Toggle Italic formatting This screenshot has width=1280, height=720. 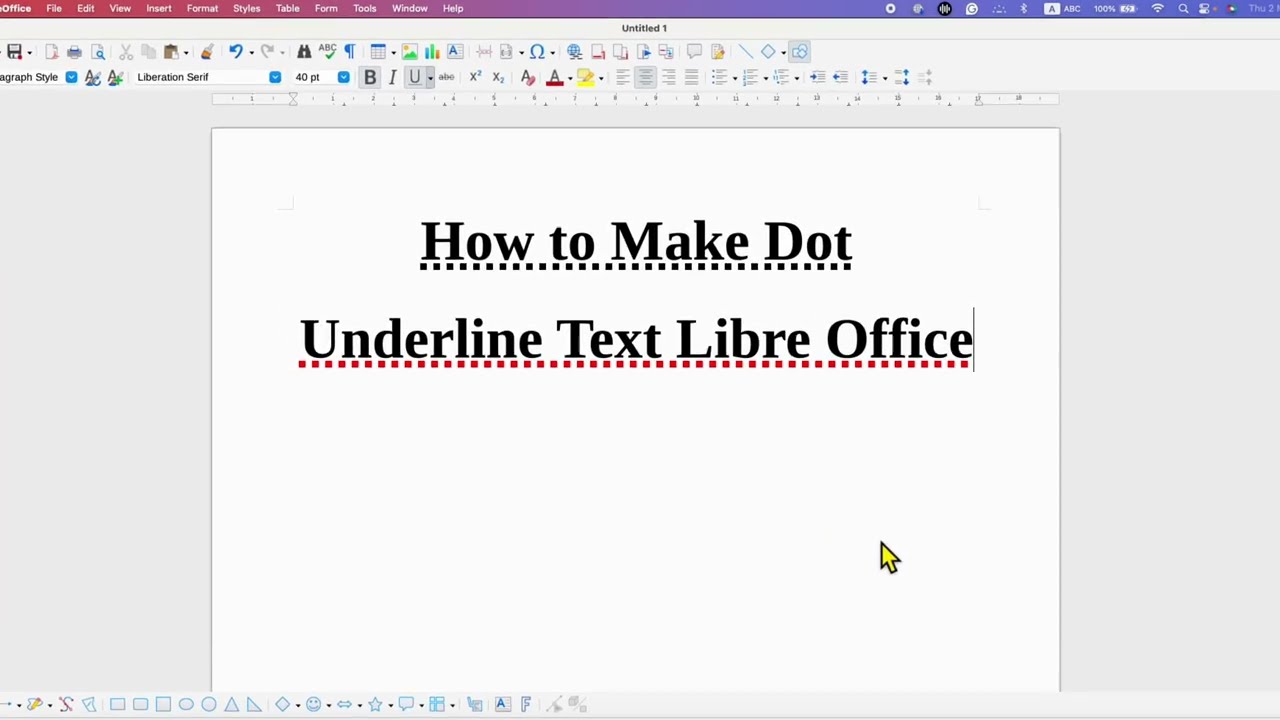point(392,77)
